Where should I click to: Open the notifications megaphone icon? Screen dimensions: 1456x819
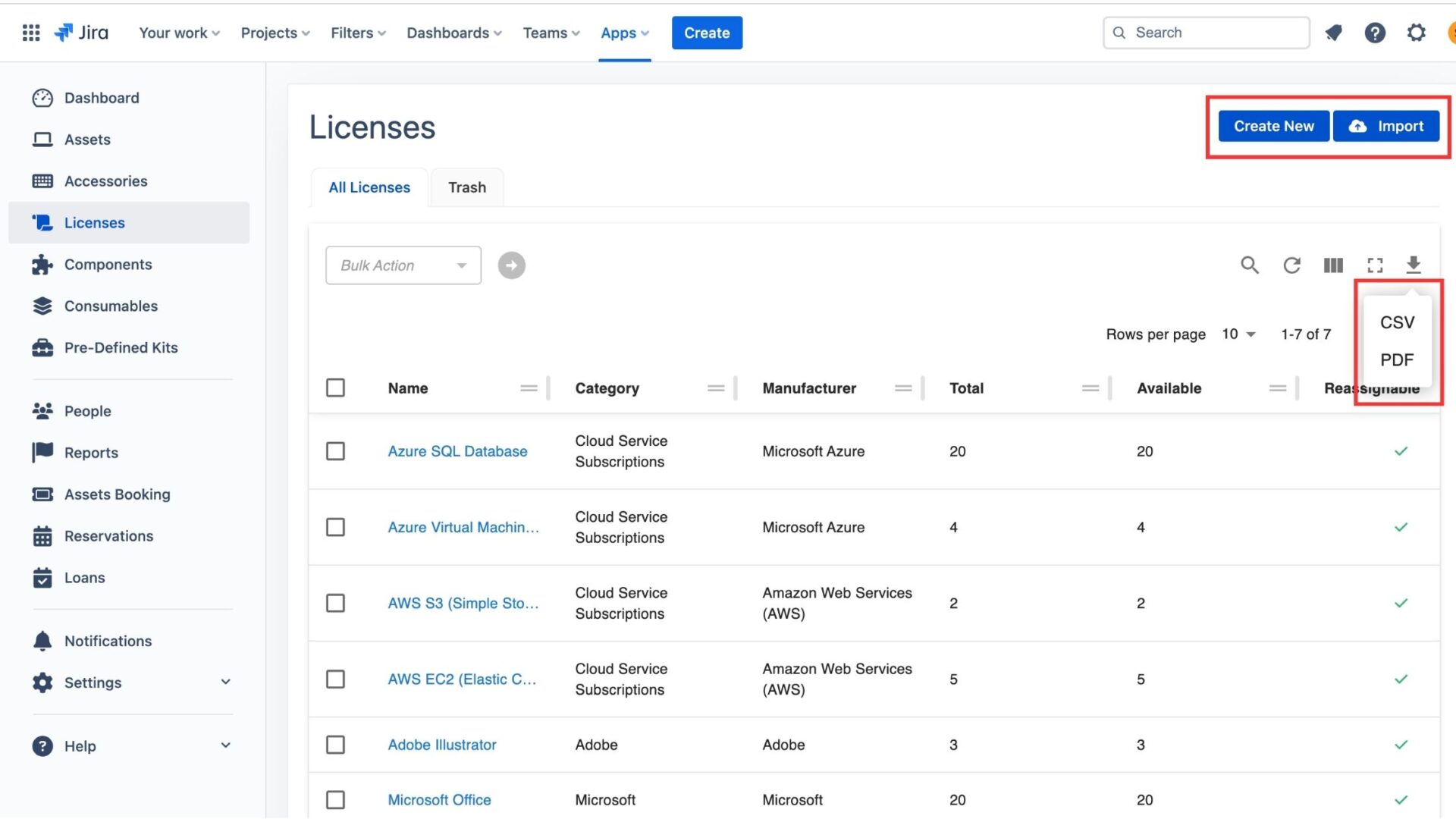pos(1333,33)
